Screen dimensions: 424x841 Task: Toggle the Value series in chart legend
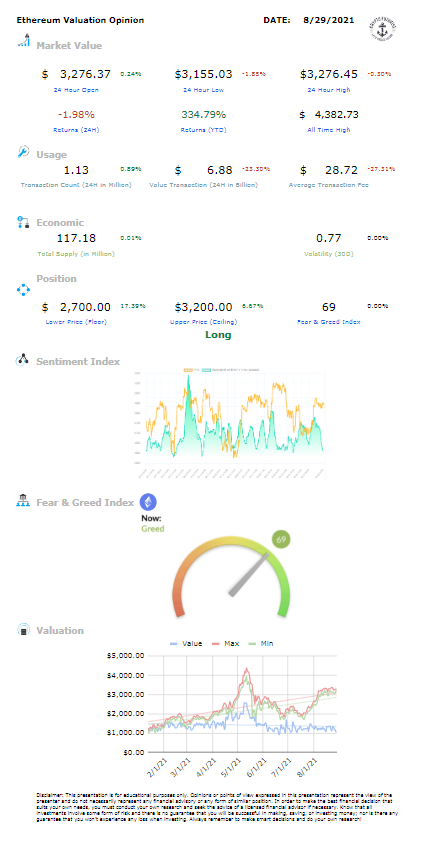pyautogui.click(x=185, y=643)
